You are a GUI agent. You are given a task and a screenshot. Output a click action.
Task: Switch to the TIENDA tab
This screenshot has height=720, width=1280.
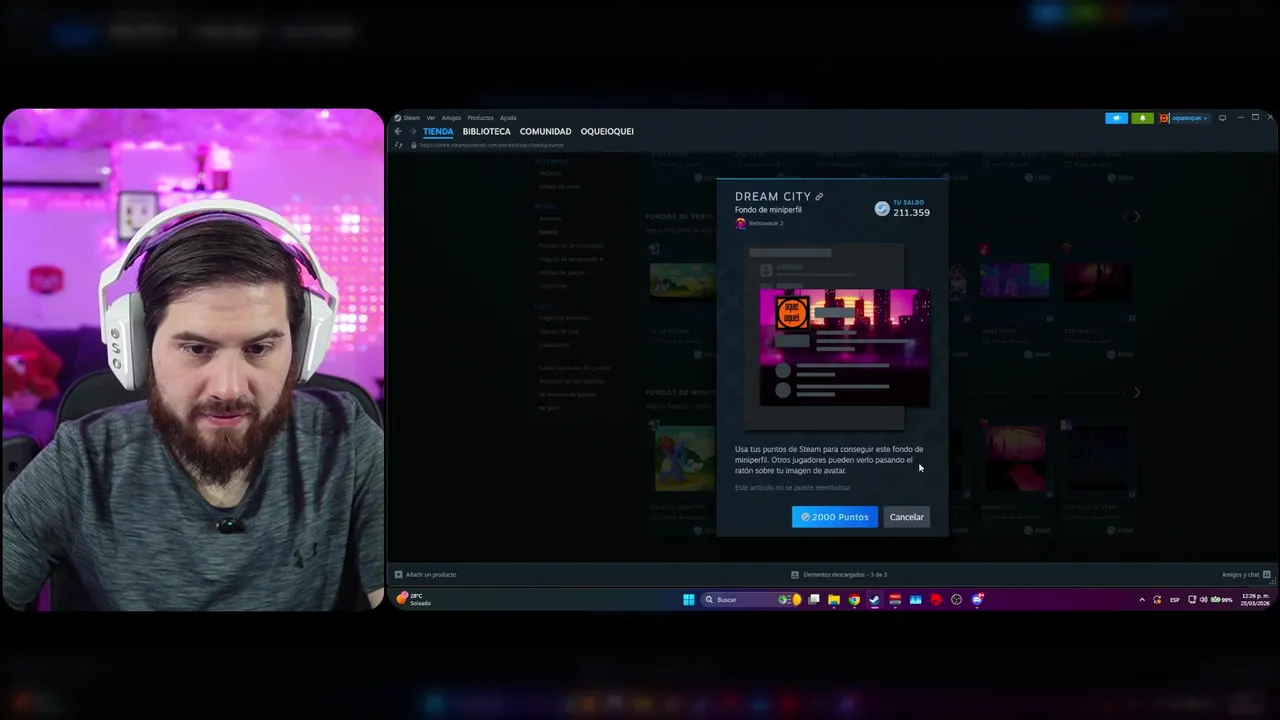click(x=438, y=132)
